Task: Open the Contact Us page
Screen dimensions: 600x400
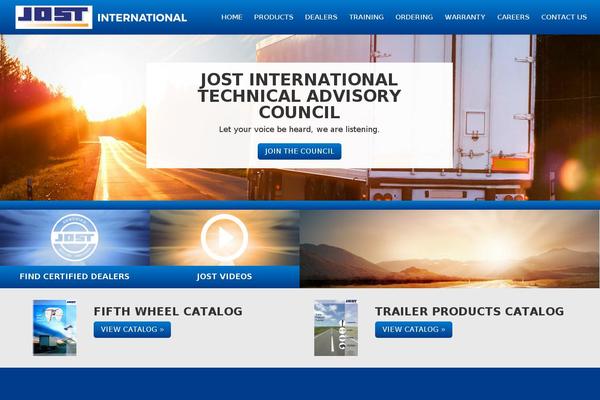Action: pyautogui.click(x=564, y=17)
